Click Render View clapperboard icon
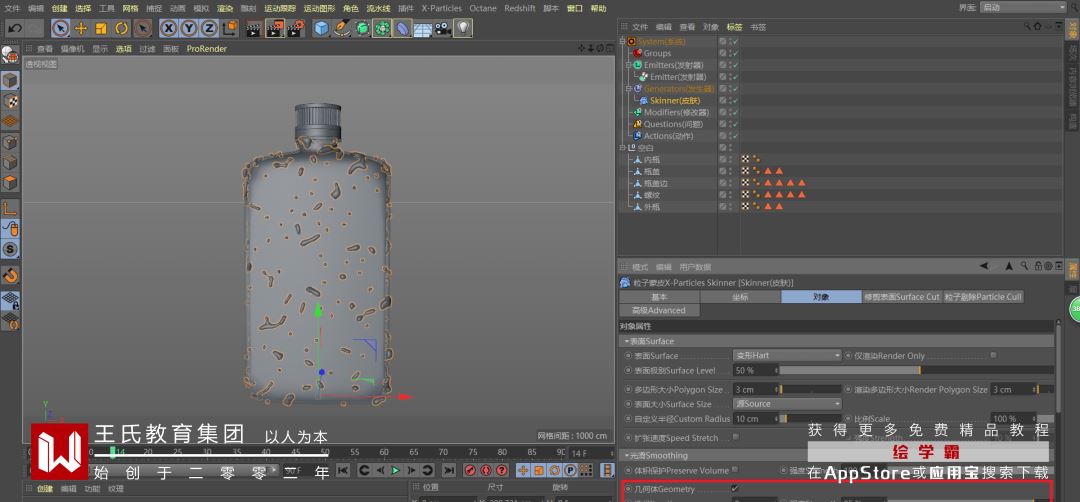Screen dimensions: 1080x502 click(x=254, y=28)
